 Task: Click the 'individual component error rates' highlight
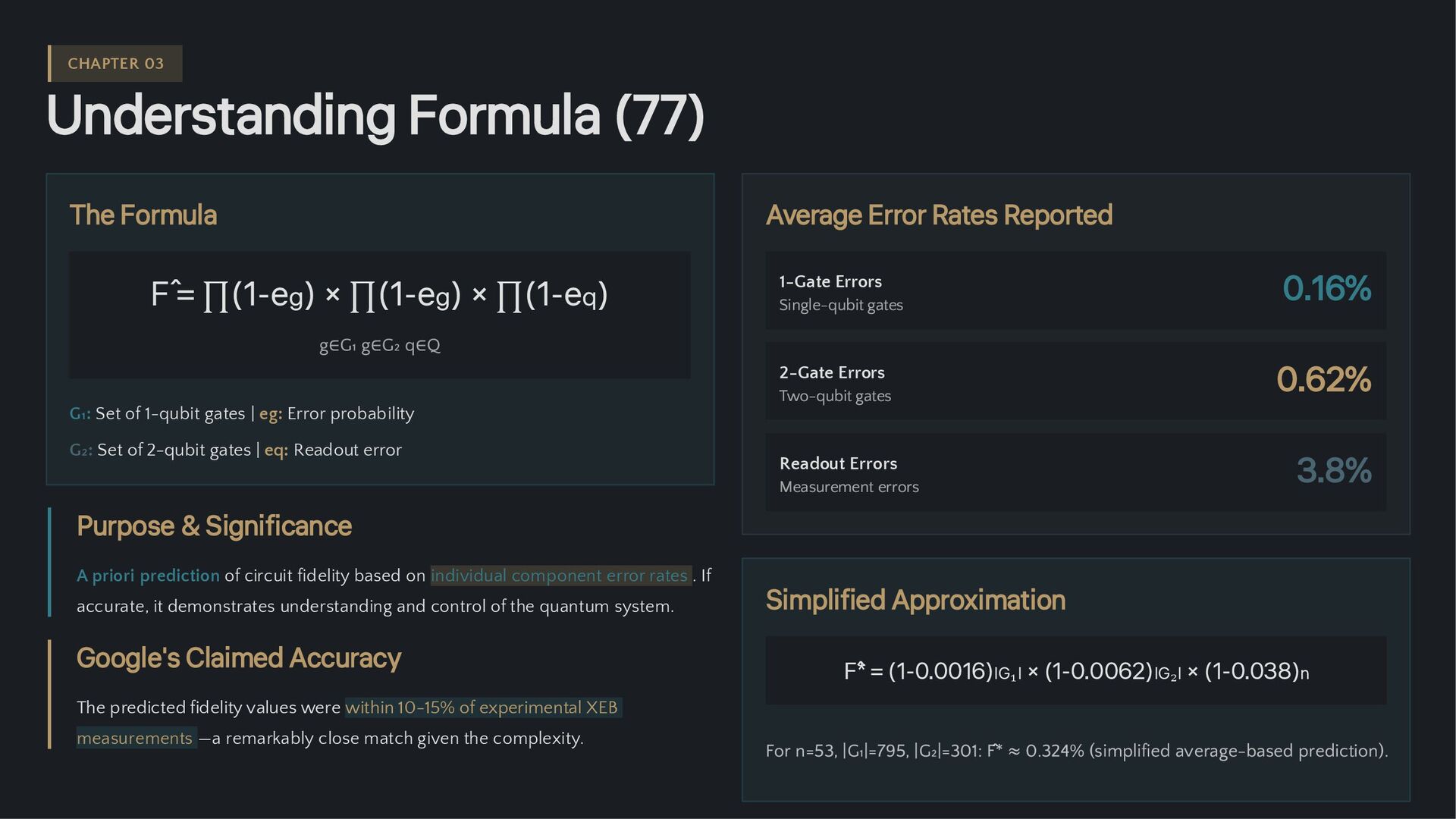point(560,576)
